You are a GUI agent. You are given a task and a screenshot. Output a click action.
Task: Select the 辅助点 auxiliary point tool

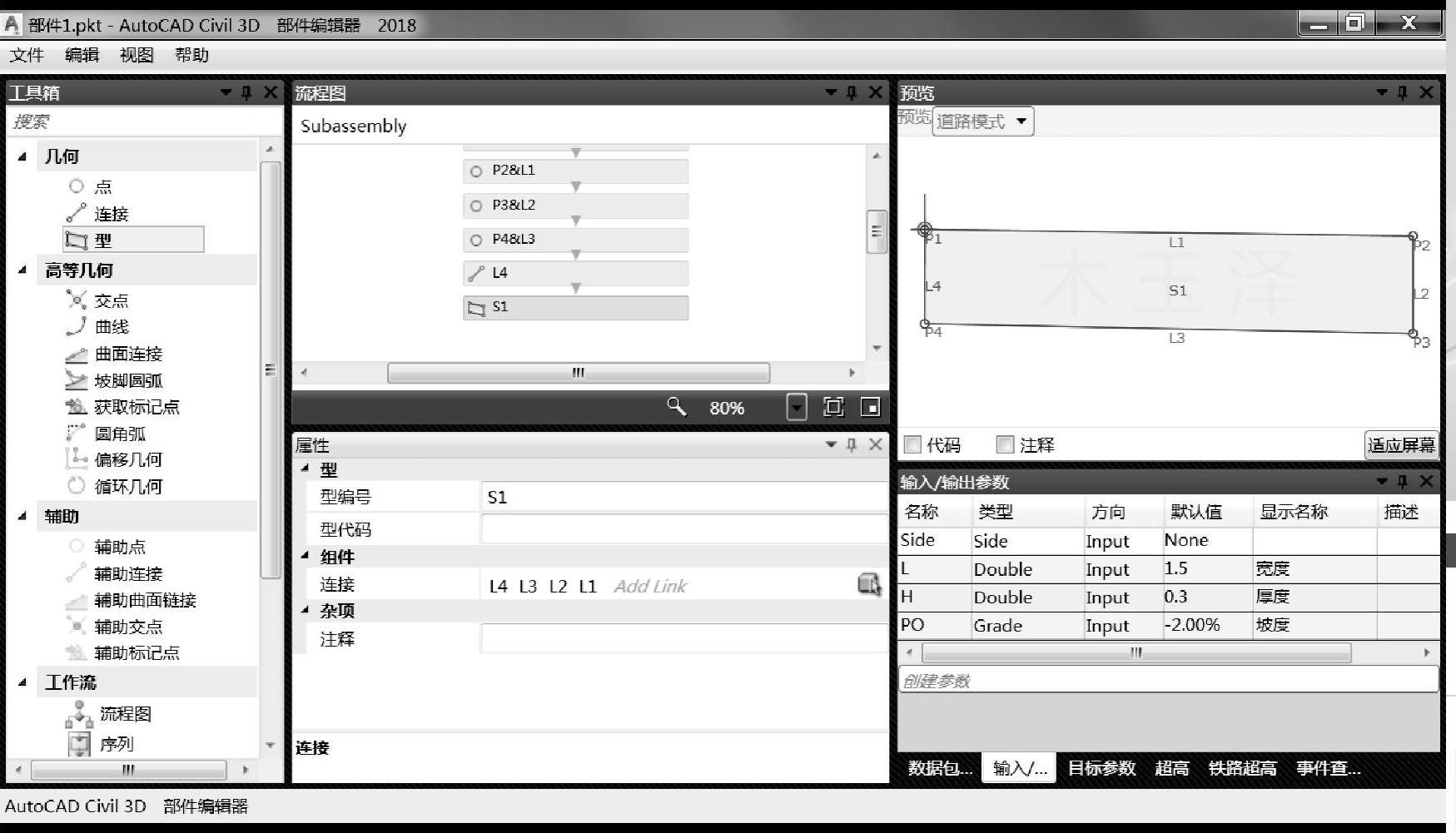107,547
